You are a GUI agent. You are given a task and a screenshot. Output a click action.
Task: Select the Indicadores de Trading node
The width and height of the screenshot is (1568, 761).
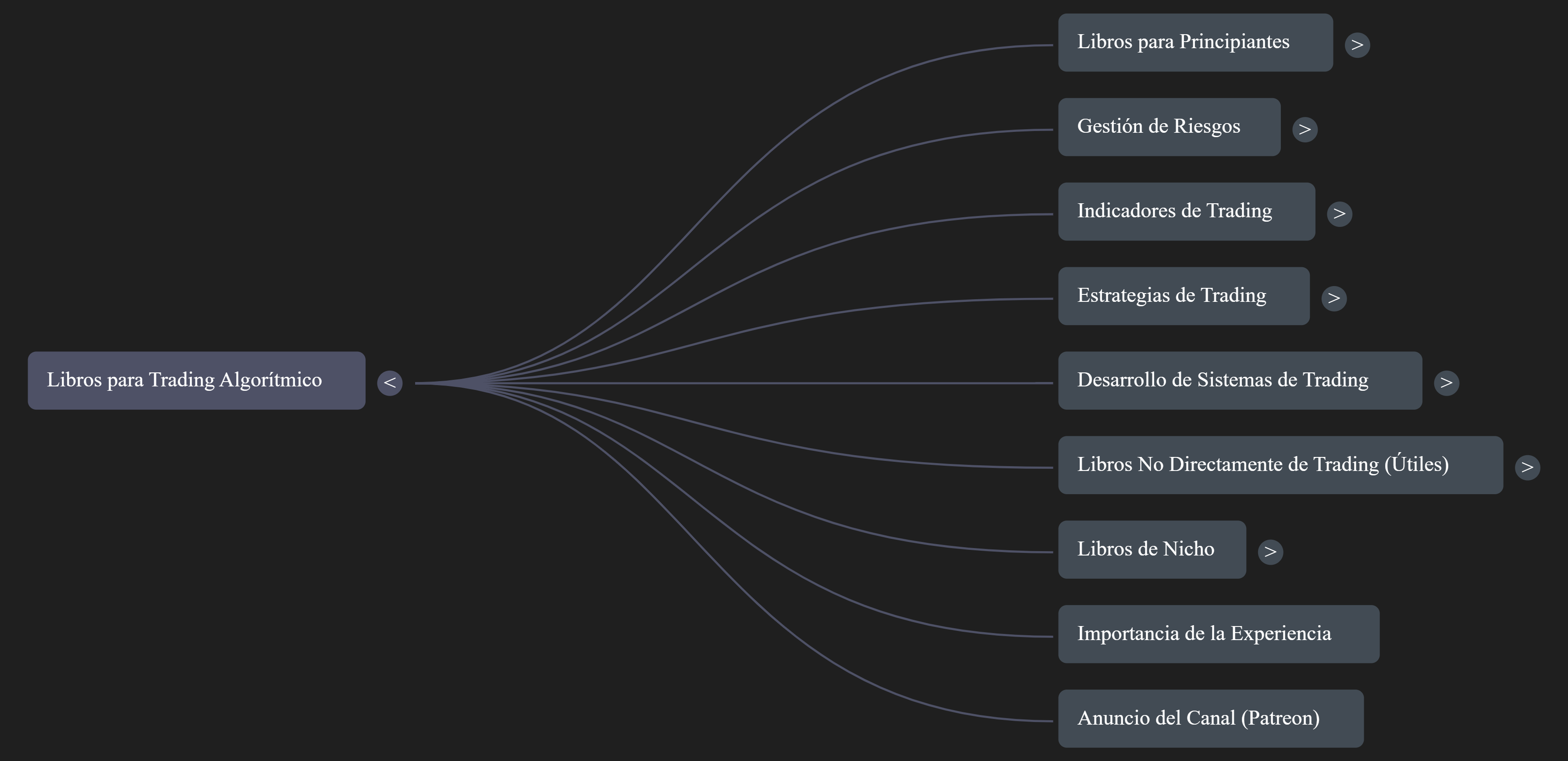pos(1186,212)
